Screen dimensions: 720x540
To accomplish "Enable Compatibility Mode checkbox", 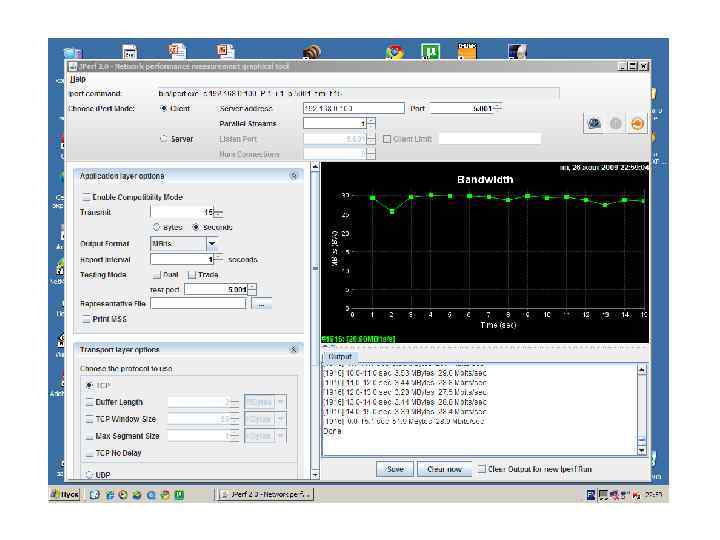I will pyautogui.click(x=86, y=197).
